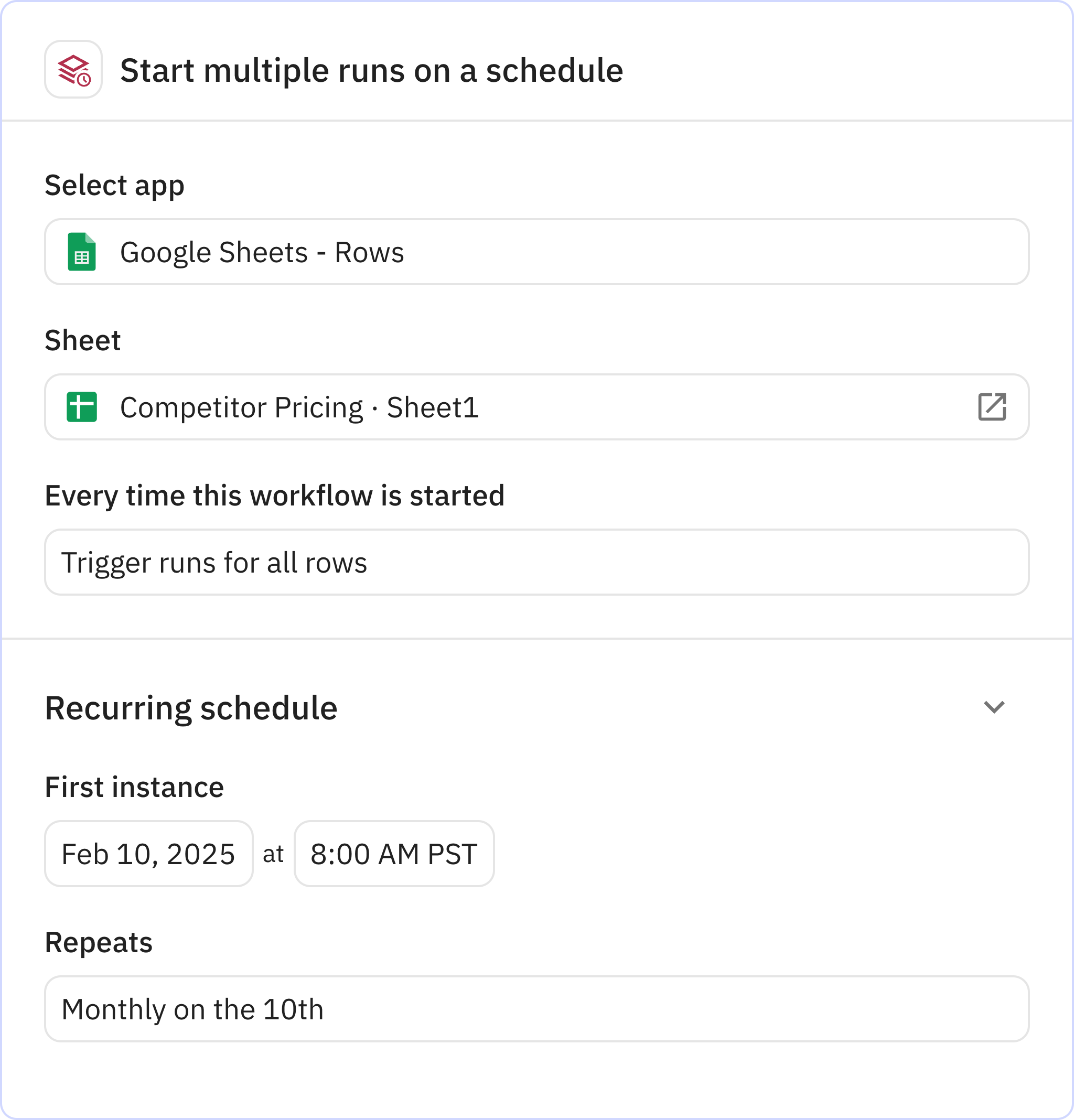Click the Start multiple runs on a schedule title
This screenshot has height=1120, width=1074.
(x=371, y=71)
